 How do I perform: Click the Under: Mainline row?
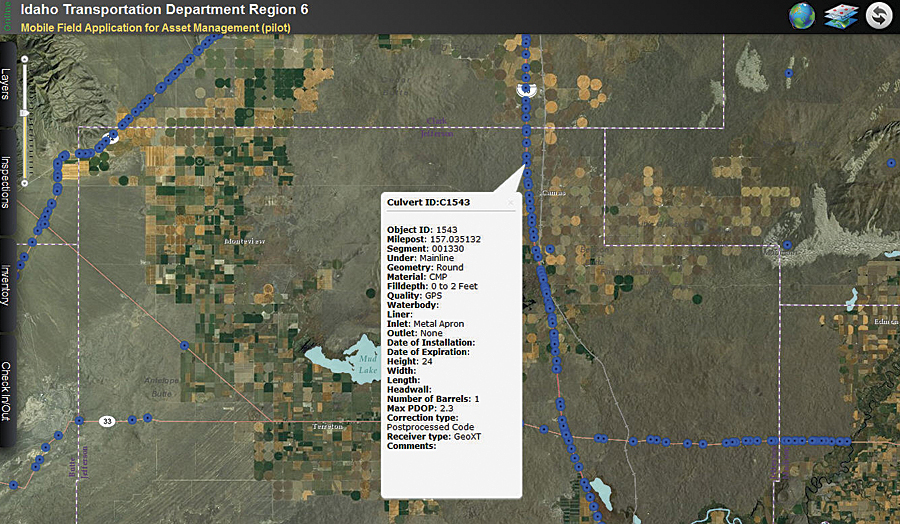pyautogui.click(x=420, y=258)
